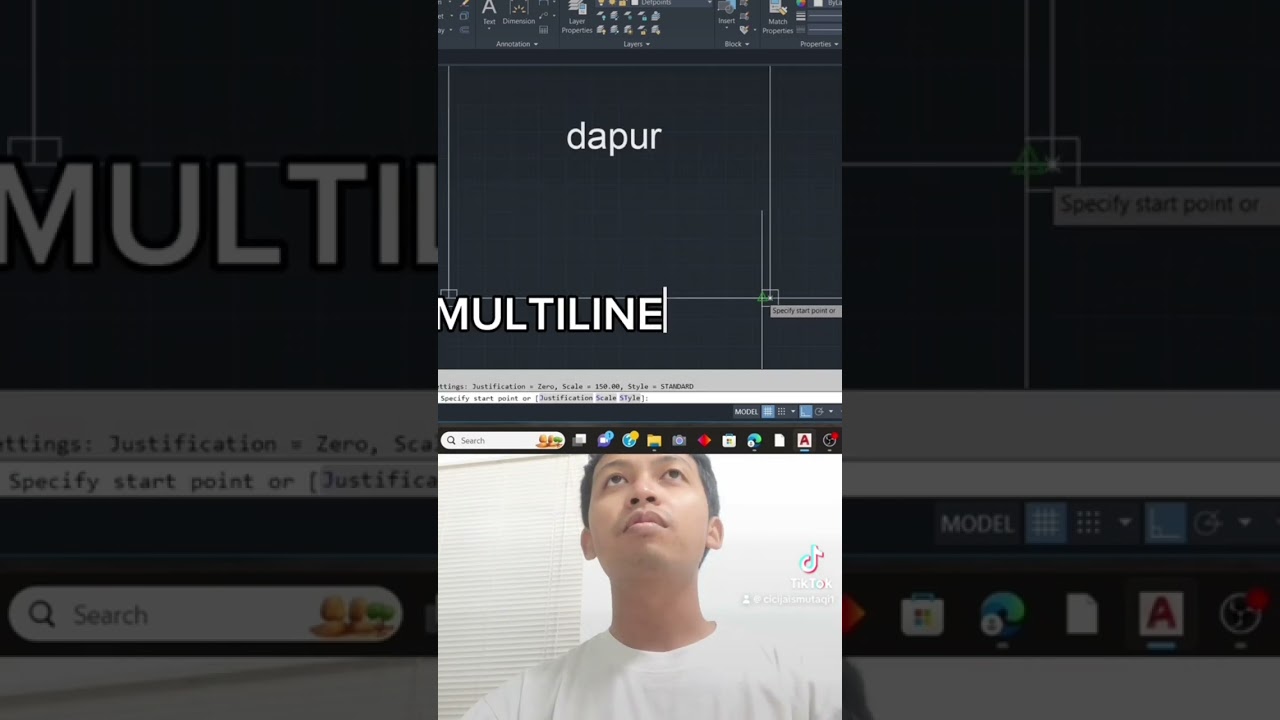Screen dimensions: 1280x720
Task: Click the Edit Attributes icon
Action: (x=744, y=30)
